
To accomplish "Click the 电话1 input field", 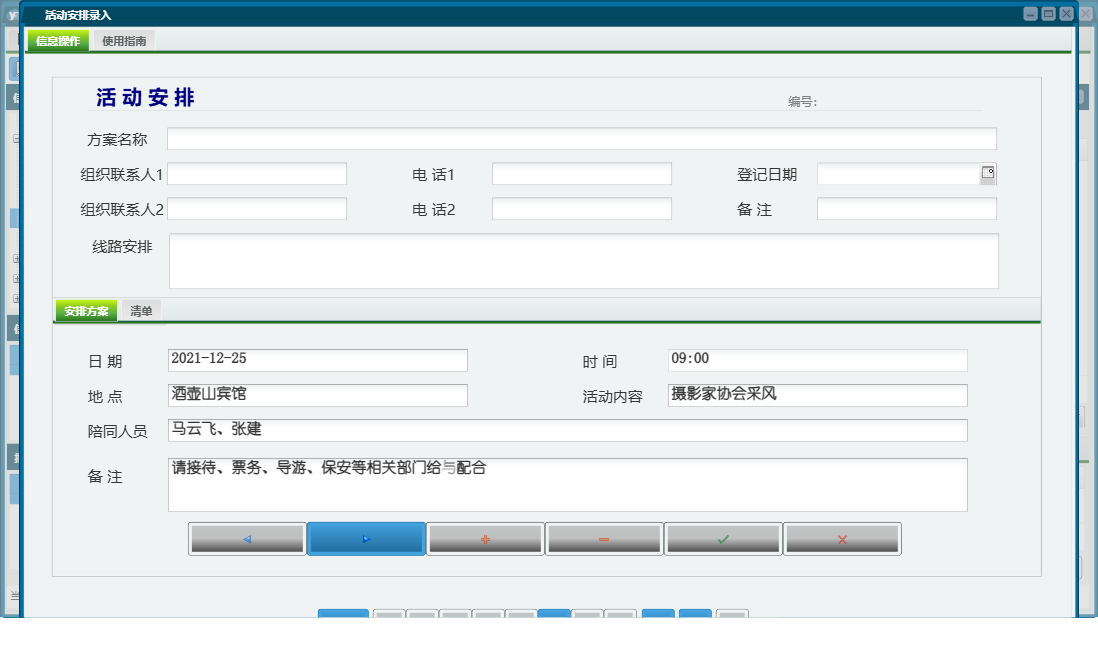I will (582, 174).
